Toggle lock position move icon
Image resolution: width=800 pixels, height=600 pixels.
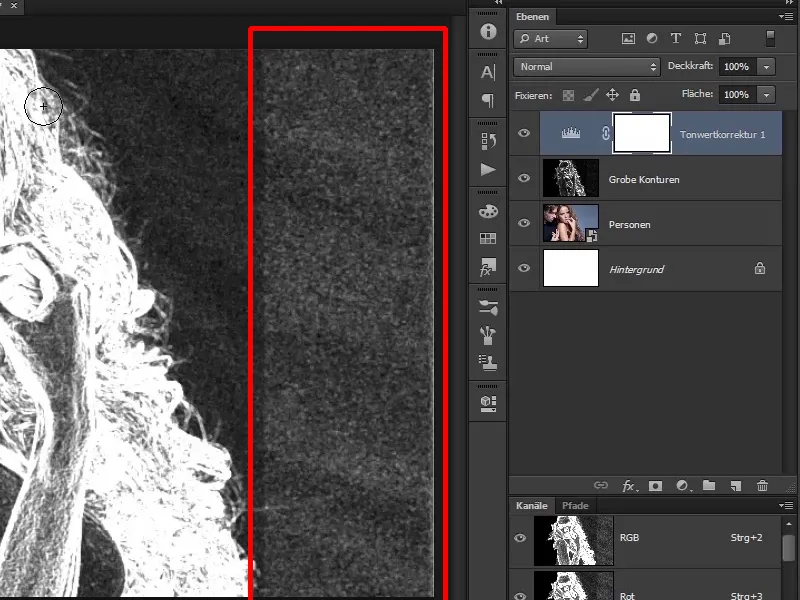click(612, 95)
